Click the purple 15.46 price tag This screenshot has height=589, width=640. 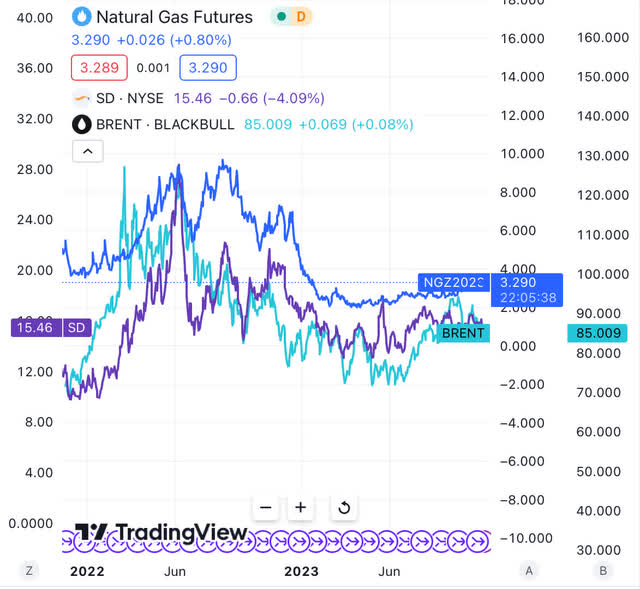[36, 328]
